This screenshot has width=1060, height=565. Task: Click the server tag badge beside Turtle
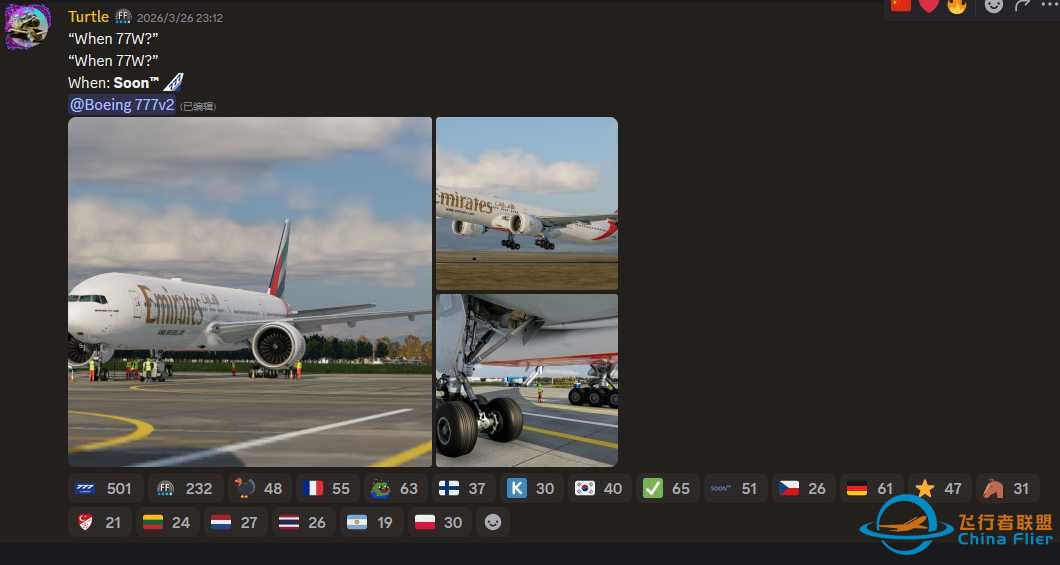123,17
